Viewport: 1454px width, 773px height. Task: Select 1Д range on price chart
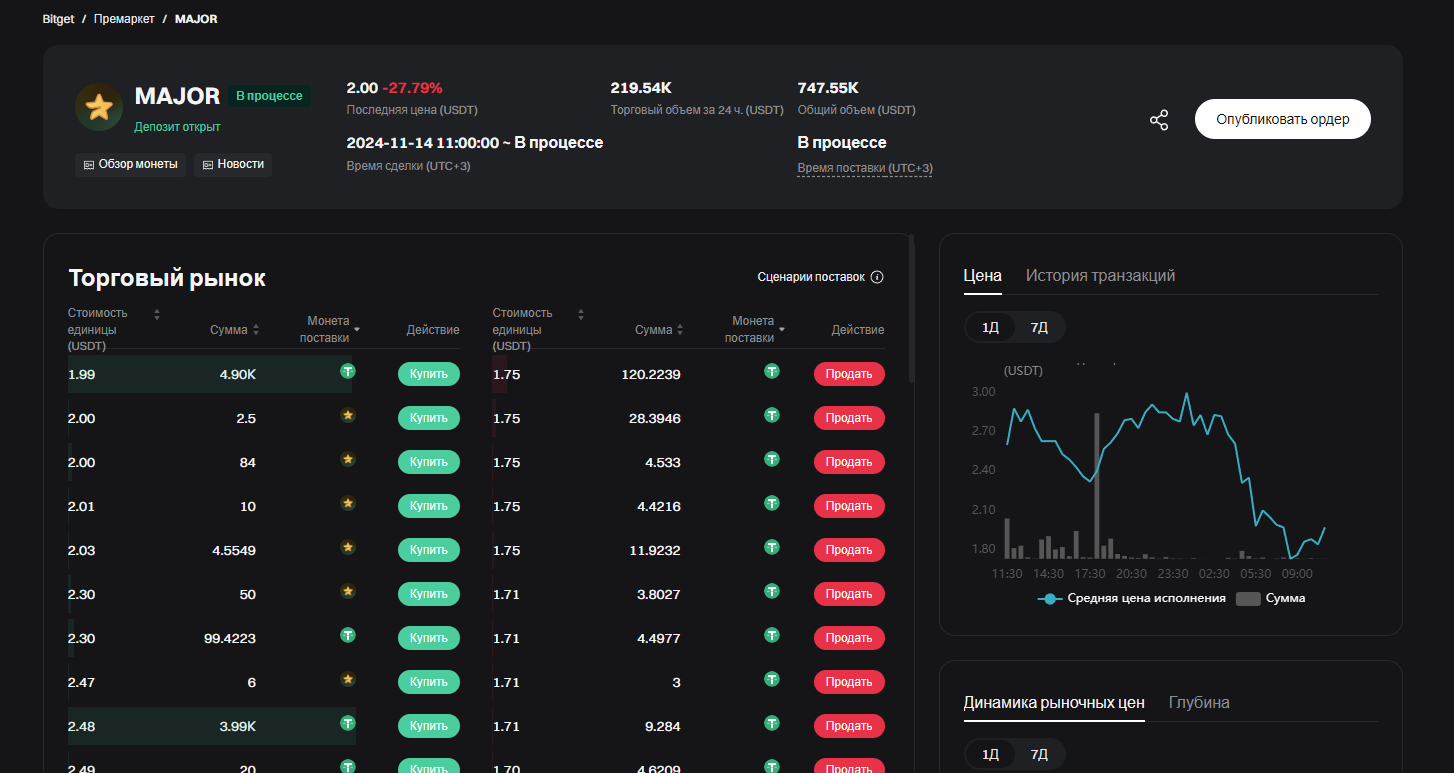pyautogui.click(x=990, y=327)
